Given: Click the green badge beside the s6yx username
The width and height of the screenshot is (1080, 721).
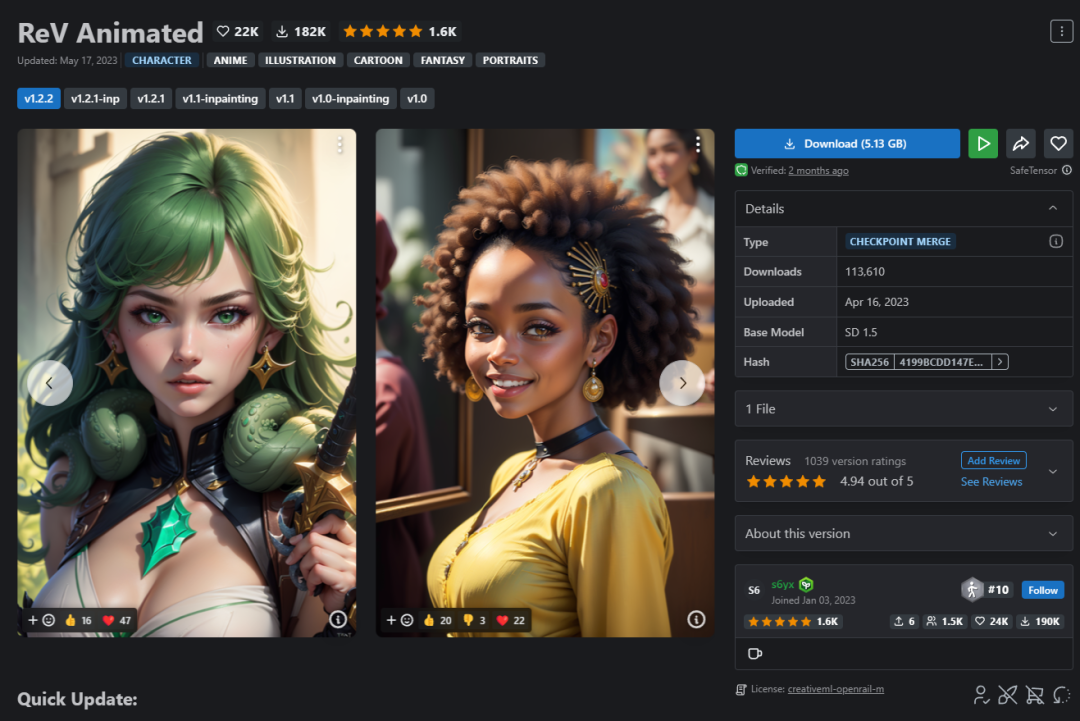Looking at the screenshot, I should (x=806, y=585).
